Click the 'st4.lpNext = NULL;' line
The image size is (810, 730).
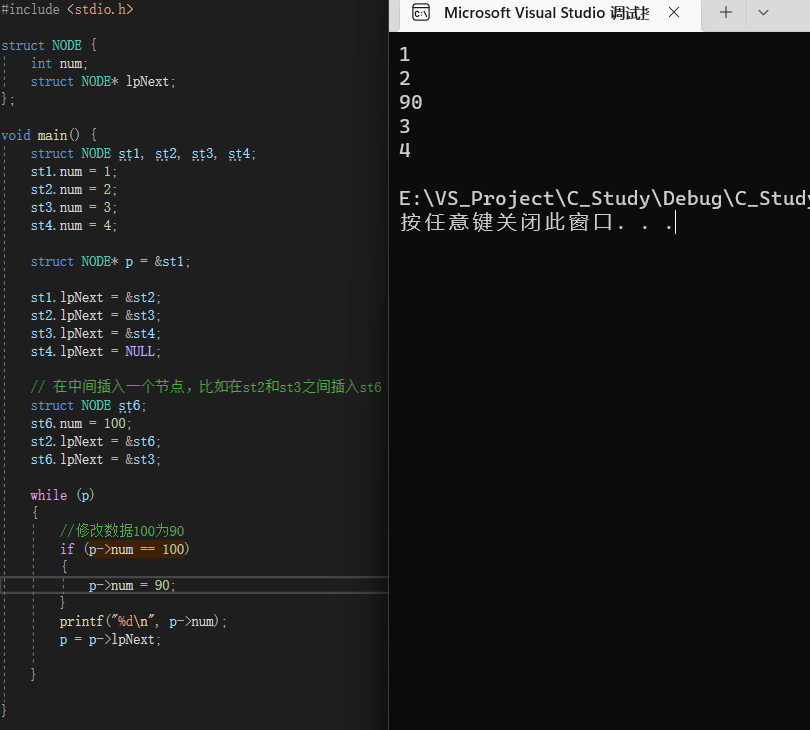coord(96,351)
